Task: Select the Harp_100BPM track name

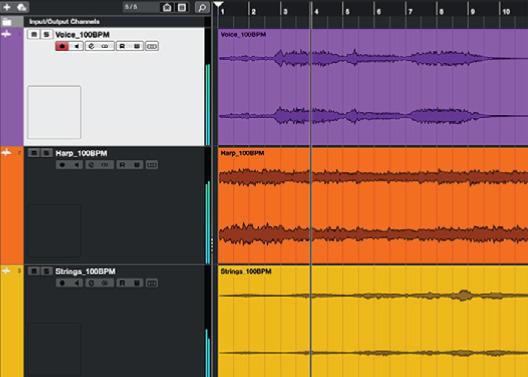Action: pos(81,153)
